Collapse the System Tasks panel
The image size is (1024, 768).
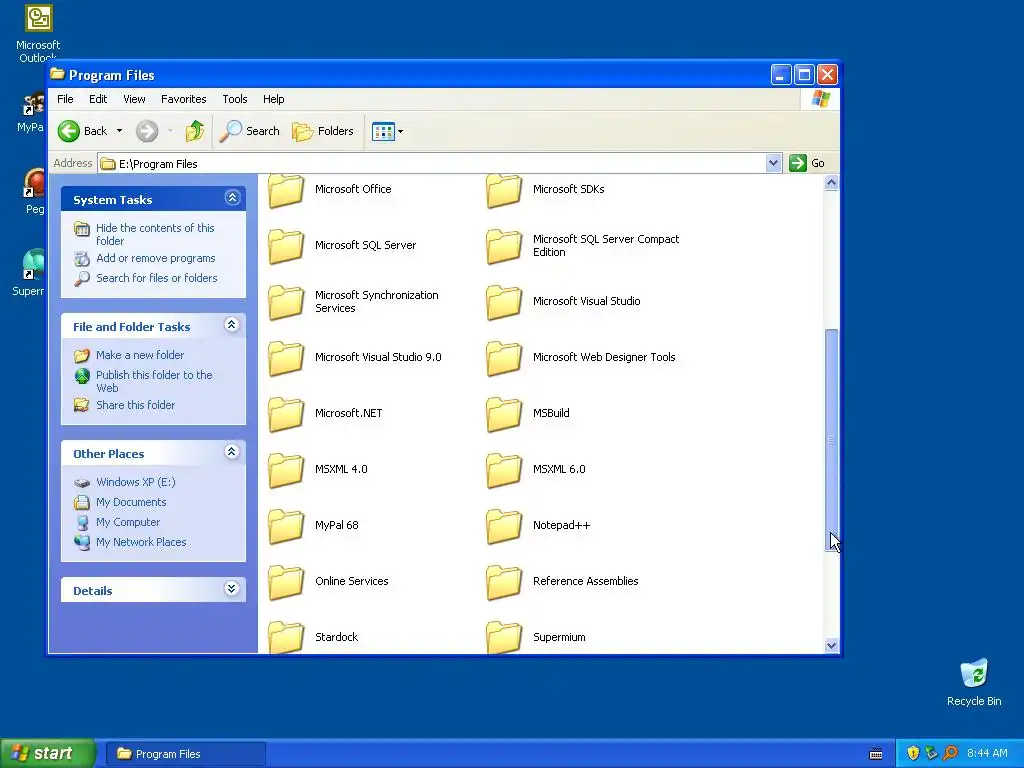point(232,198)
